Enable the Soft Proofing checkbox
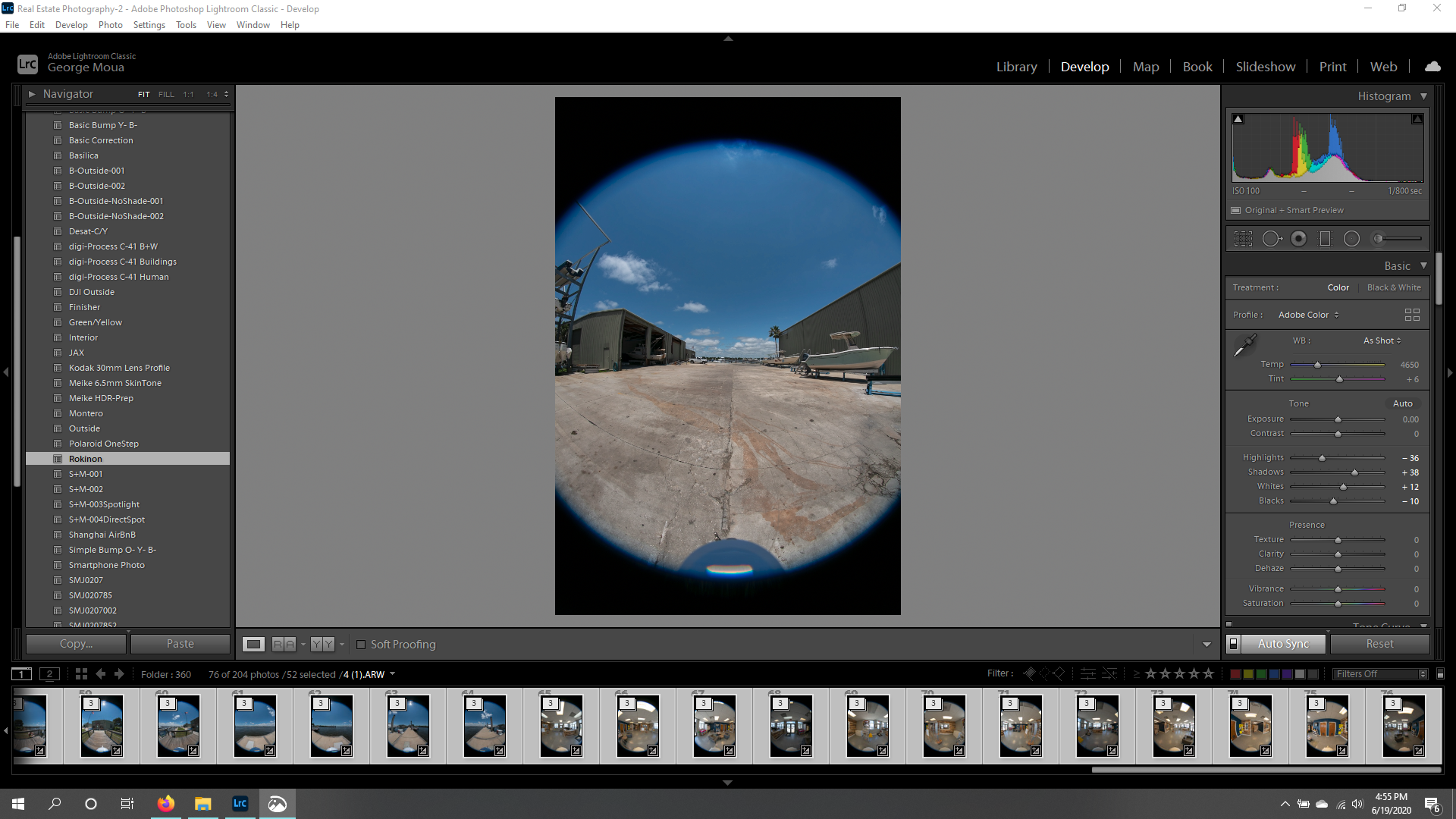This screenshot has height=819, width=1456. pyautogui.click(x=361, y=645)
